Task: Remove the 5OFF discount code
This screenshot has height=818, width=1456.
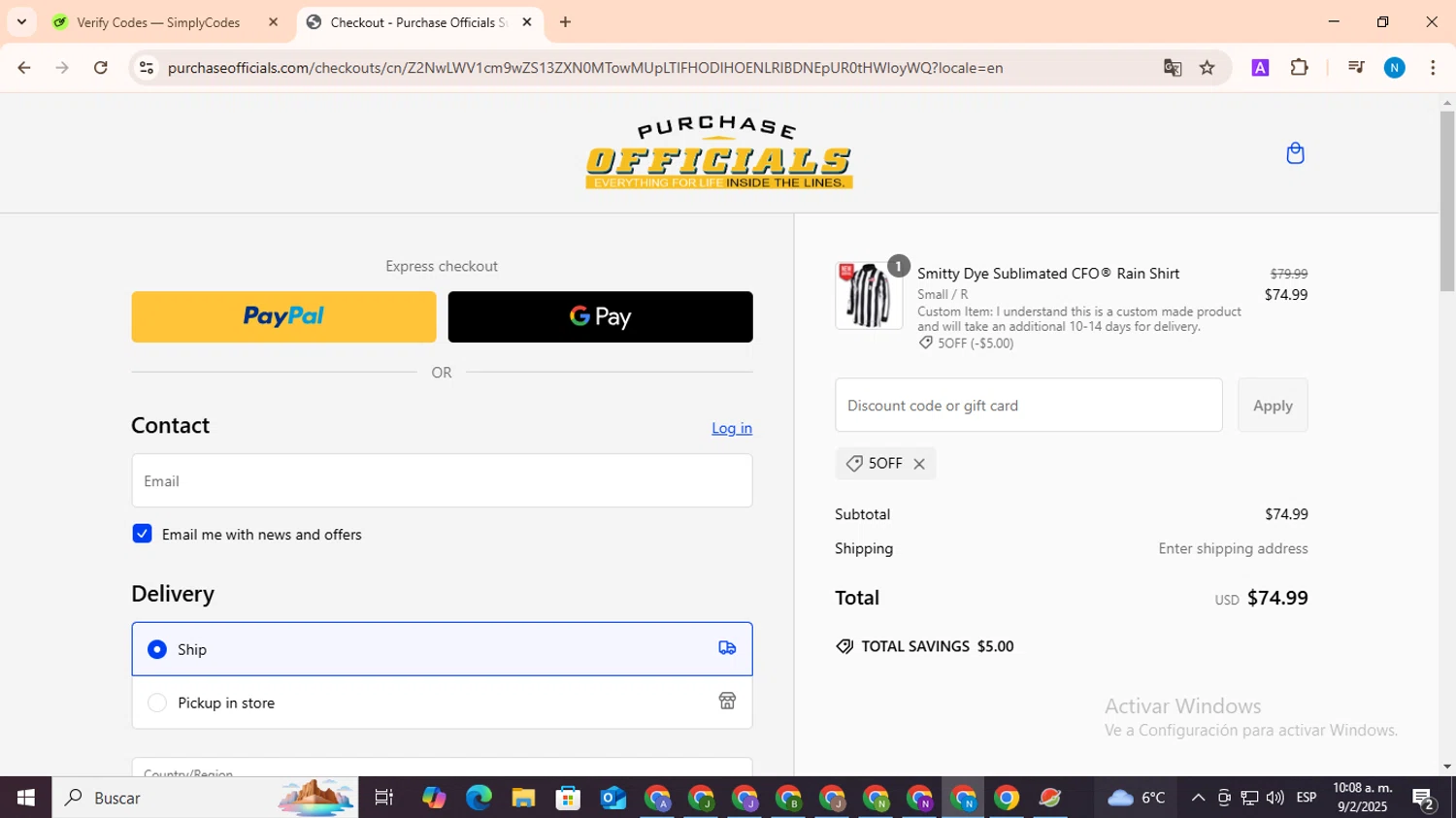Action: click(x=919, y=464)
